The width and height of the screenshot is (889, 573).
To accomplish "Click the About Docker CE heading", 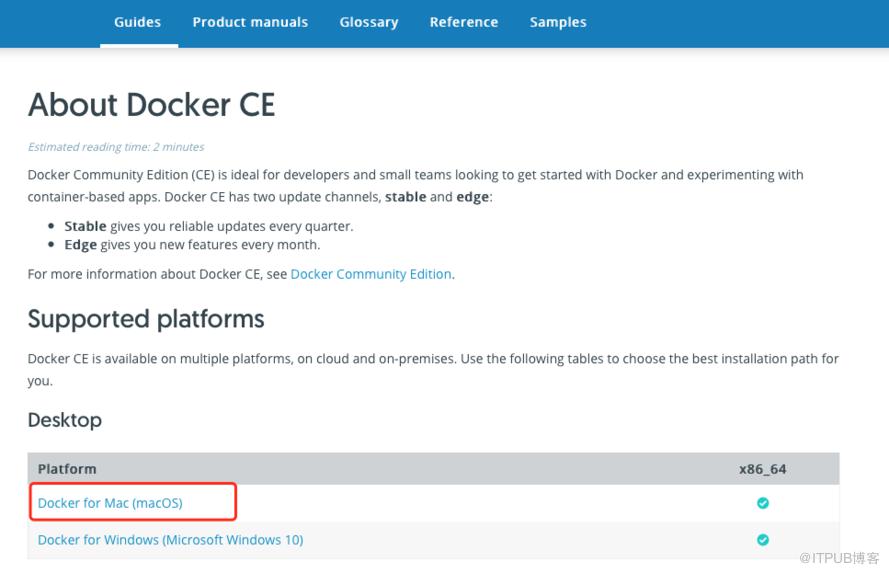I will [x=151, y=105].
